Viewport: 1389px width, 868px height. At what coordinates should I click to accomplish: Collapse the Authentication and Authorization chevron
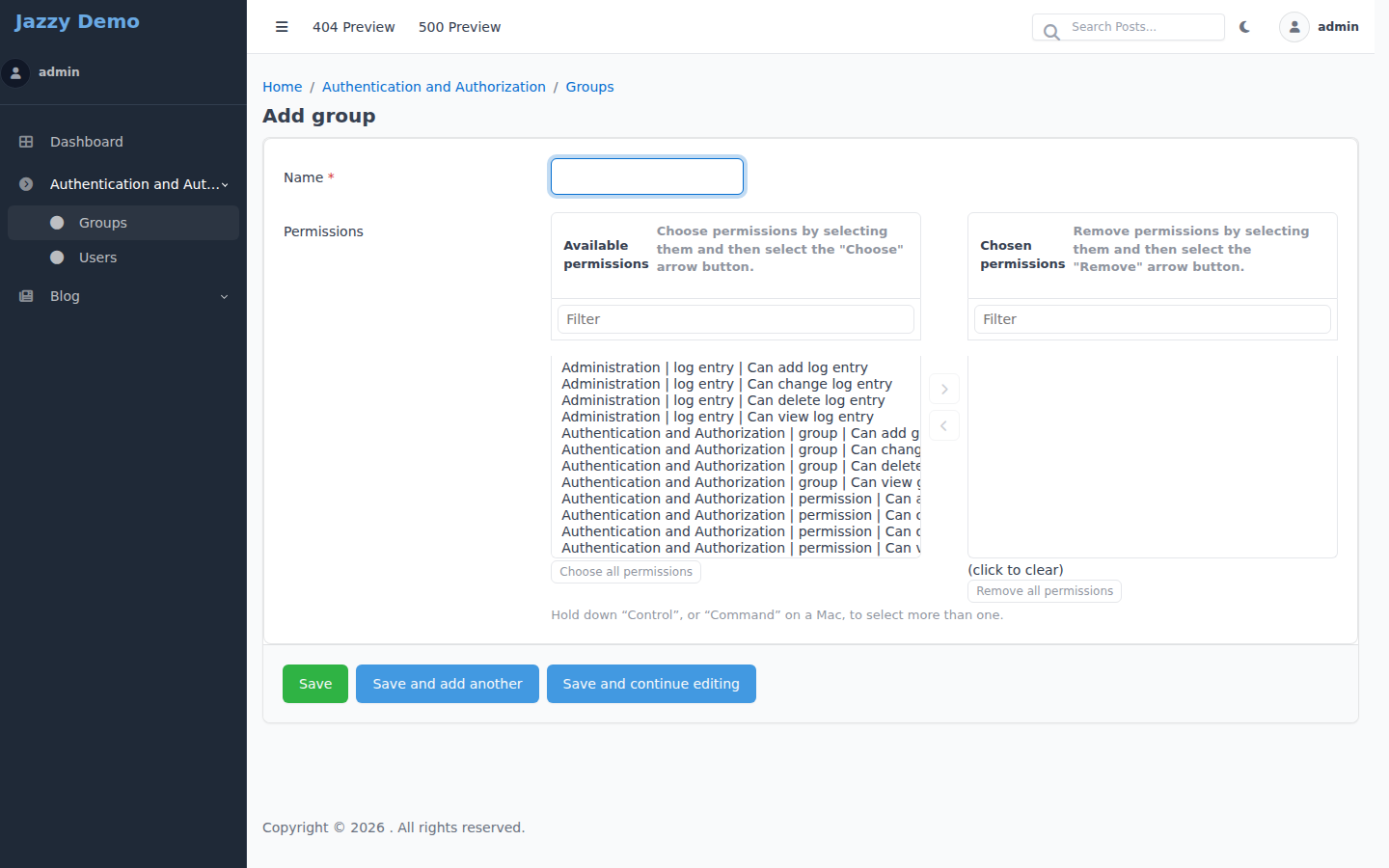(x=225, y=185)
